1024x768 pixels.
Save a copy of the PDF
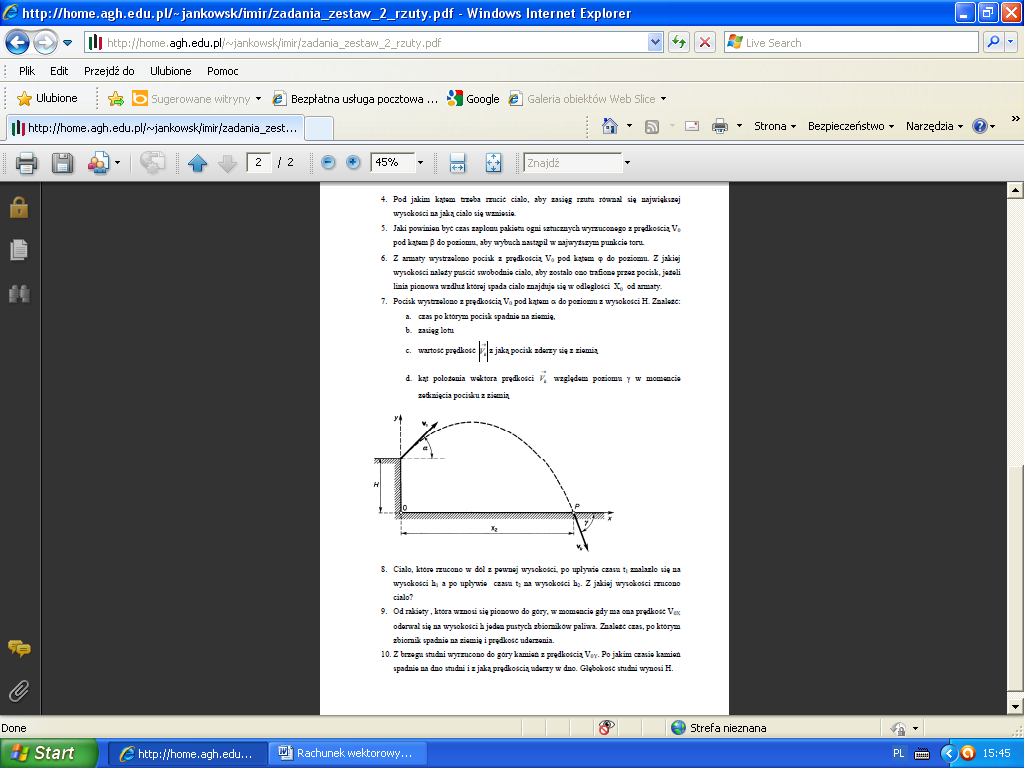62,162
